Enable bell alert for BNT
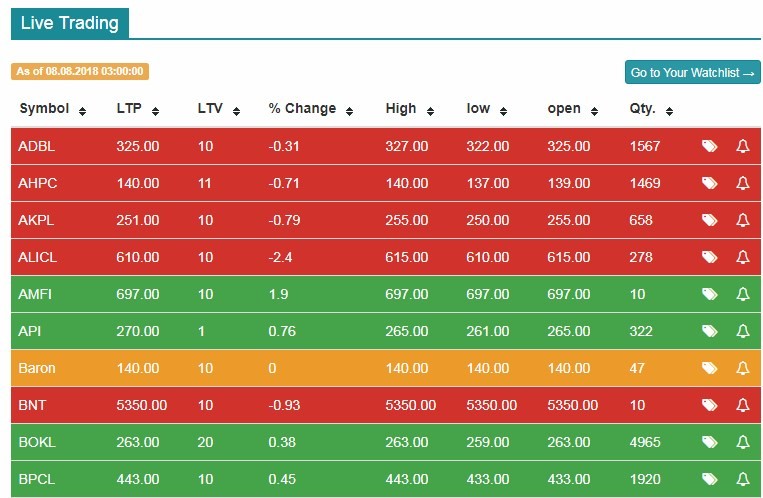Viewport: 763px width, 498px height. (742, 405)
